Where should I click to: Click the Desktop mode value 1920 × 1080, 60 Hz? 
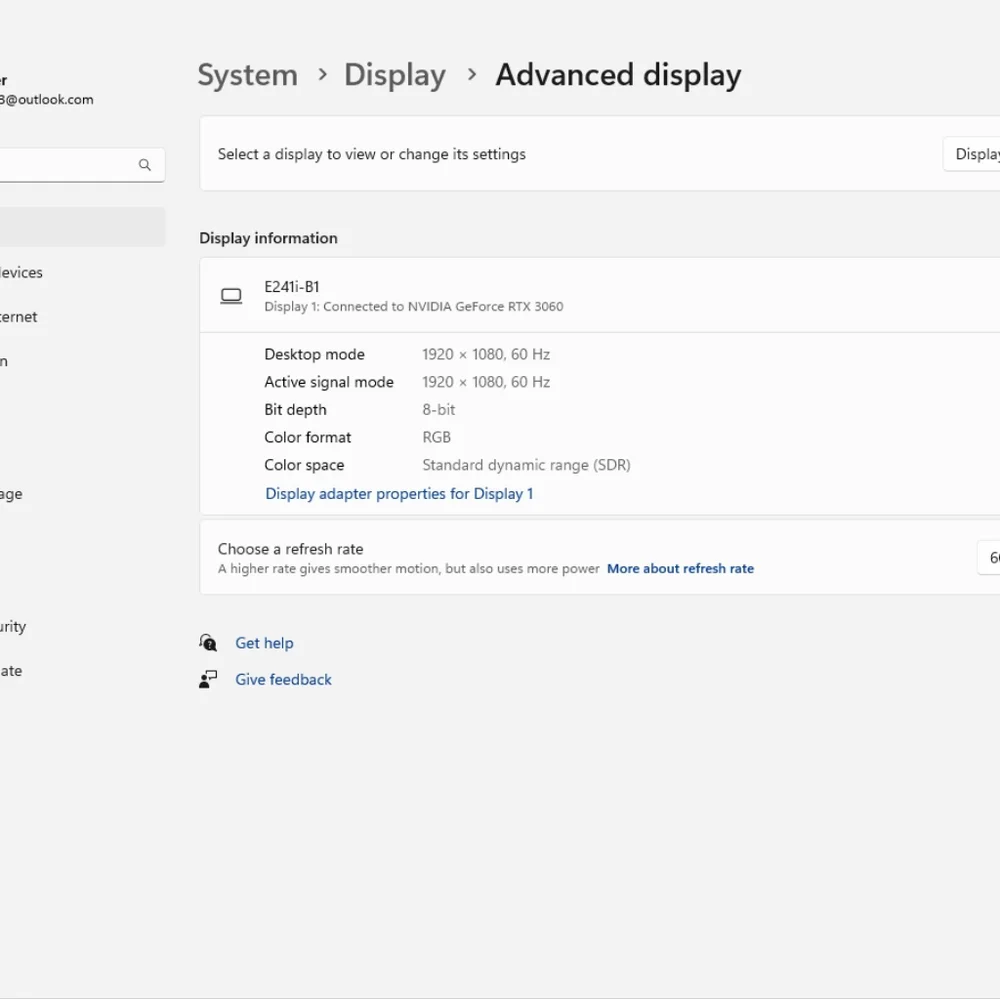pyautogui.click(x=486, y=355)
